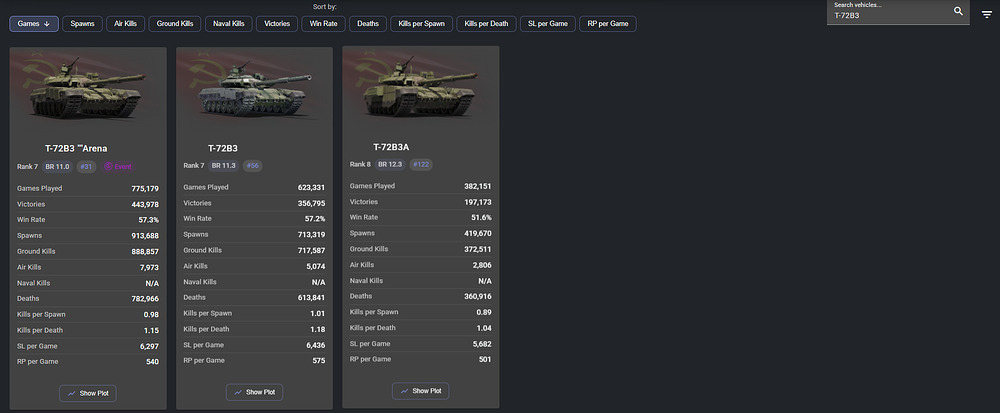The image size is (1000, 413).
Task: Click Air Kills value 5,074
Action: tap(316, 266)
